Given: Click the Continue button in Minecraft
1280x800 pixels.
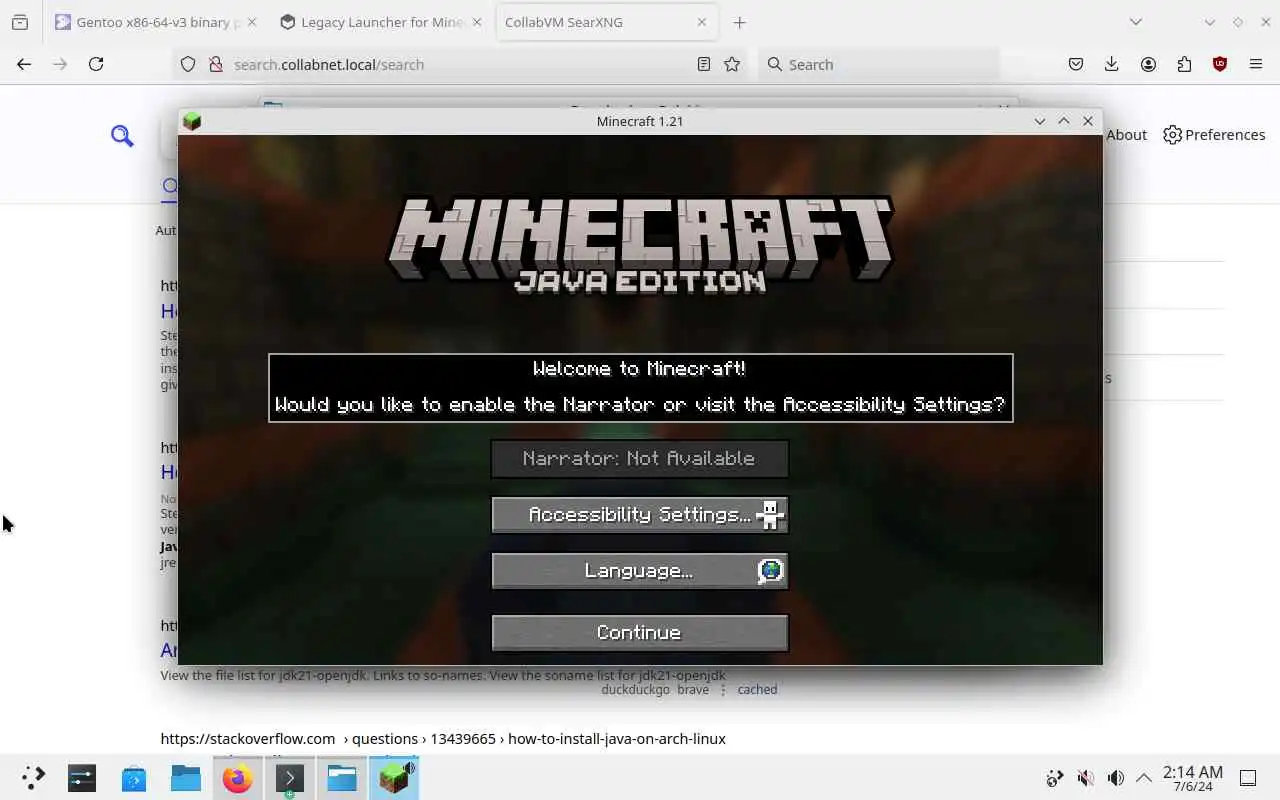Looking at the screenshot, I should [x=640, y=633].
